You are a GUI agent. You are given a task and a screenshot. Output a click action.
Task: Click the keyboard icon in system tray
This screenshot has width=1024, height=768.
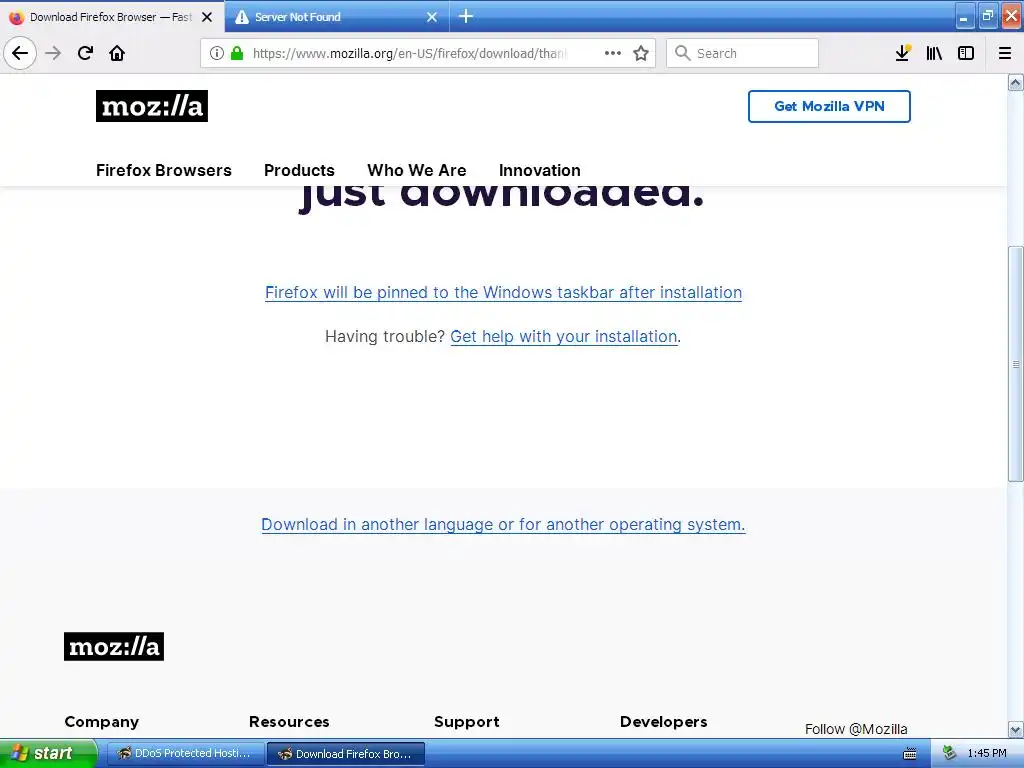(910, 754)
